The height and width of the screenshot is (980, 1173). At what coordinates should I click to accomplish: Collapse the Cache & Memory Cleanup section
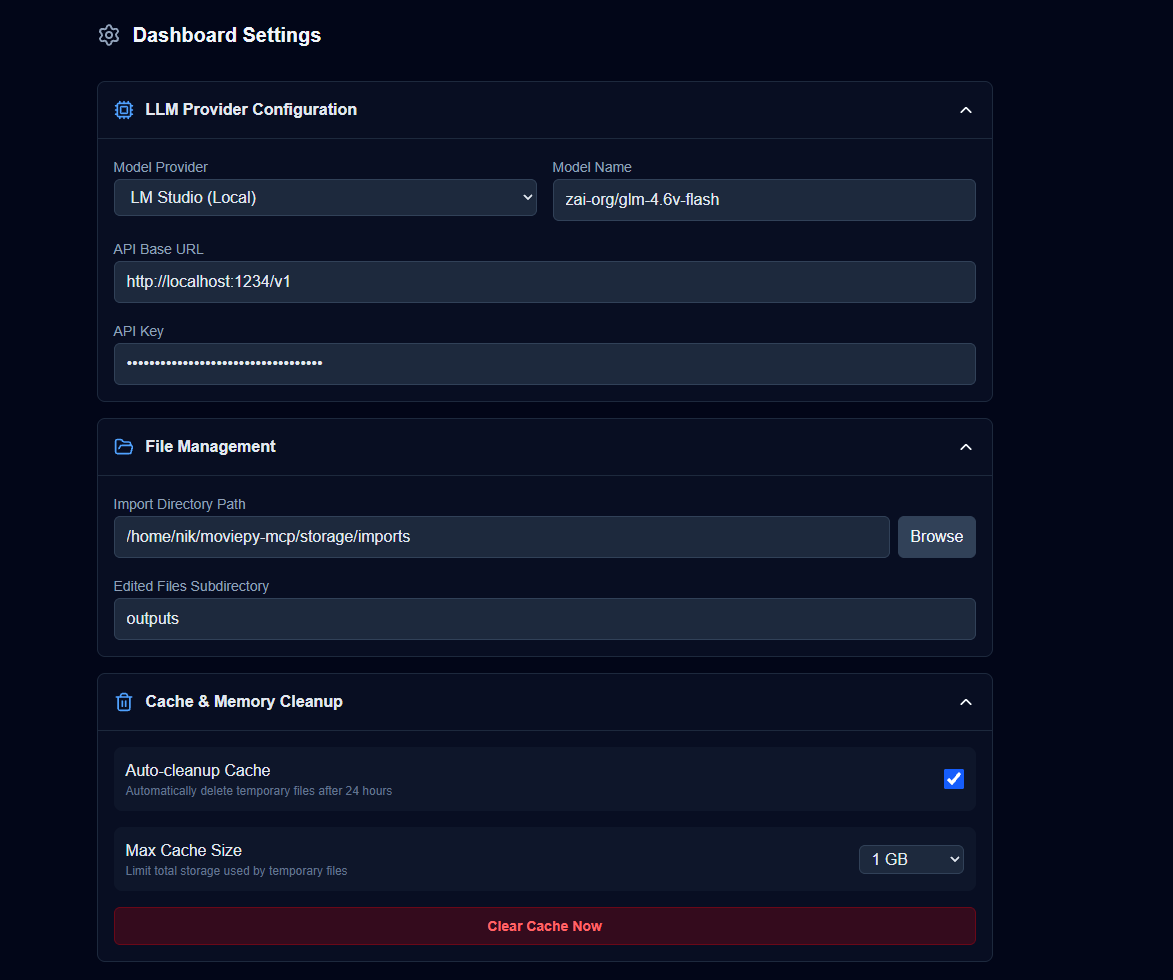(x=966, y=702)
